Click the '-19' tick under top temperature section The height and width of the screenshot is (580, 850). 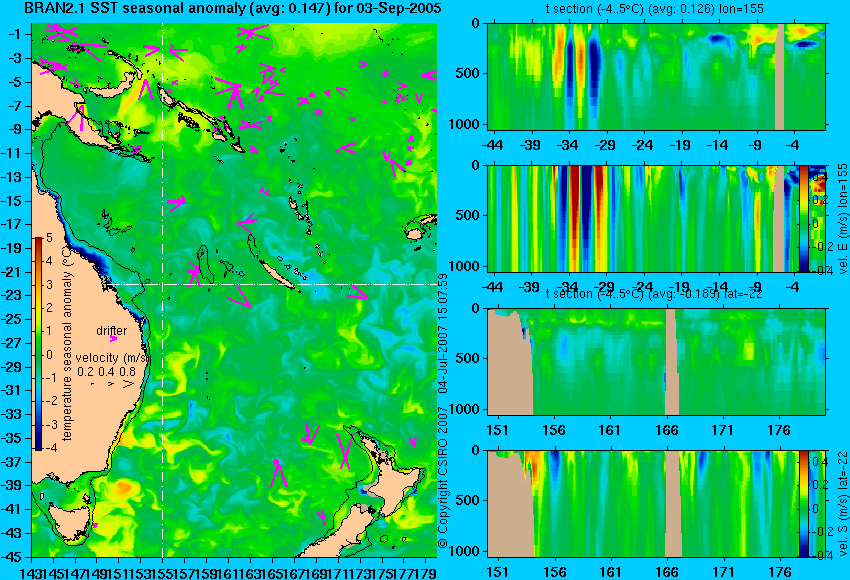point(679,145)
